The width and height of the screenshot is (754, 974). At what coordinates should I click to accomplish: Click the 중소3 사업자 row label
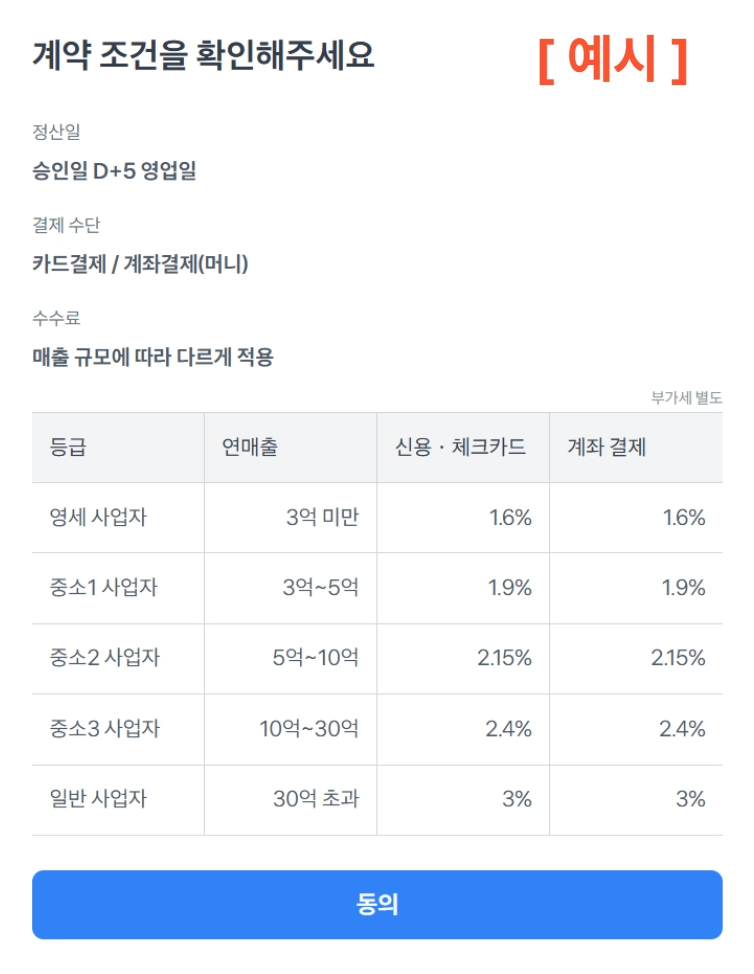pos(105,729)
